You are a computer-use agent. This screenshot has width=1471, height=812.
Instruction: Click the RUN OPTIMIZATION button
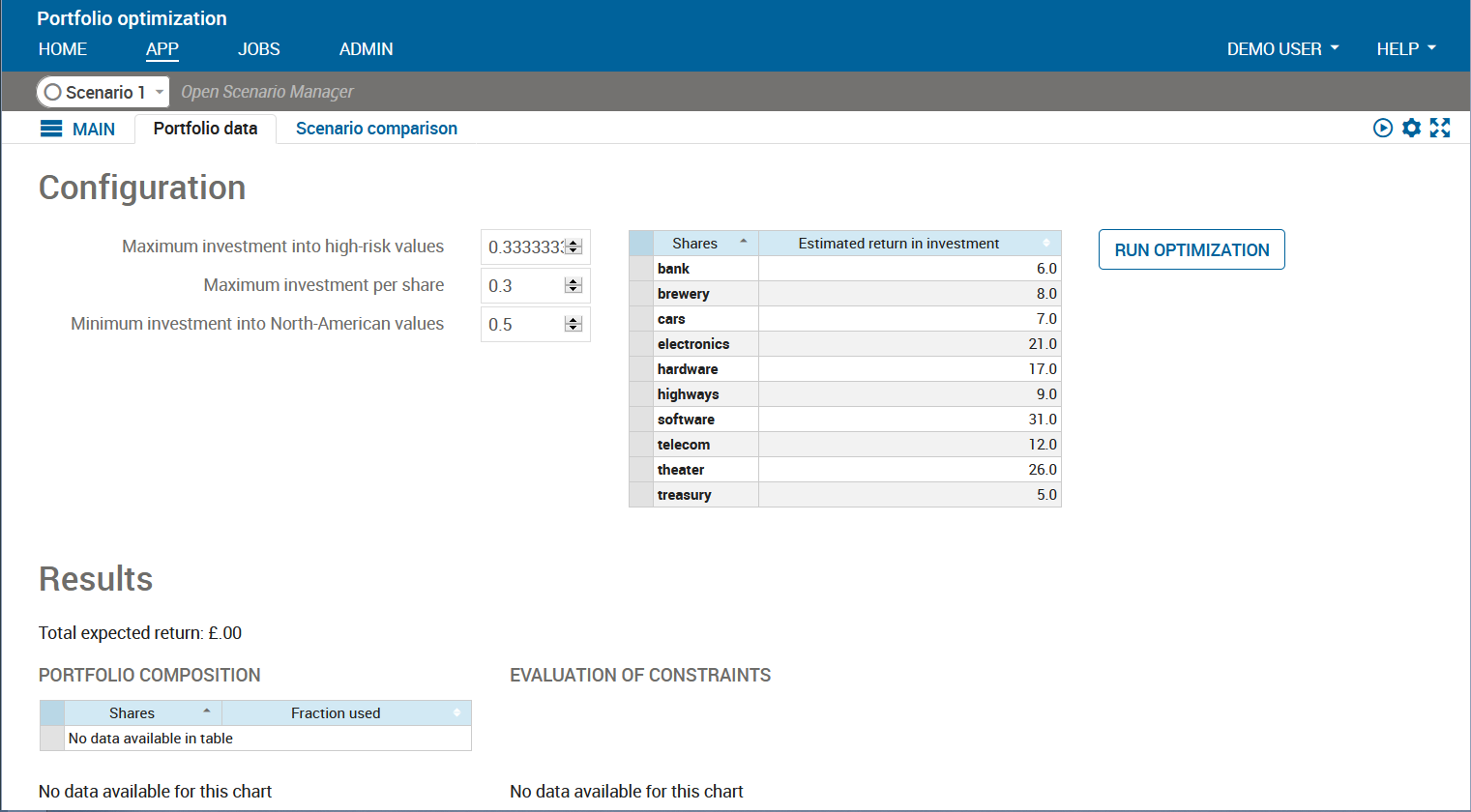point(1192,249)
